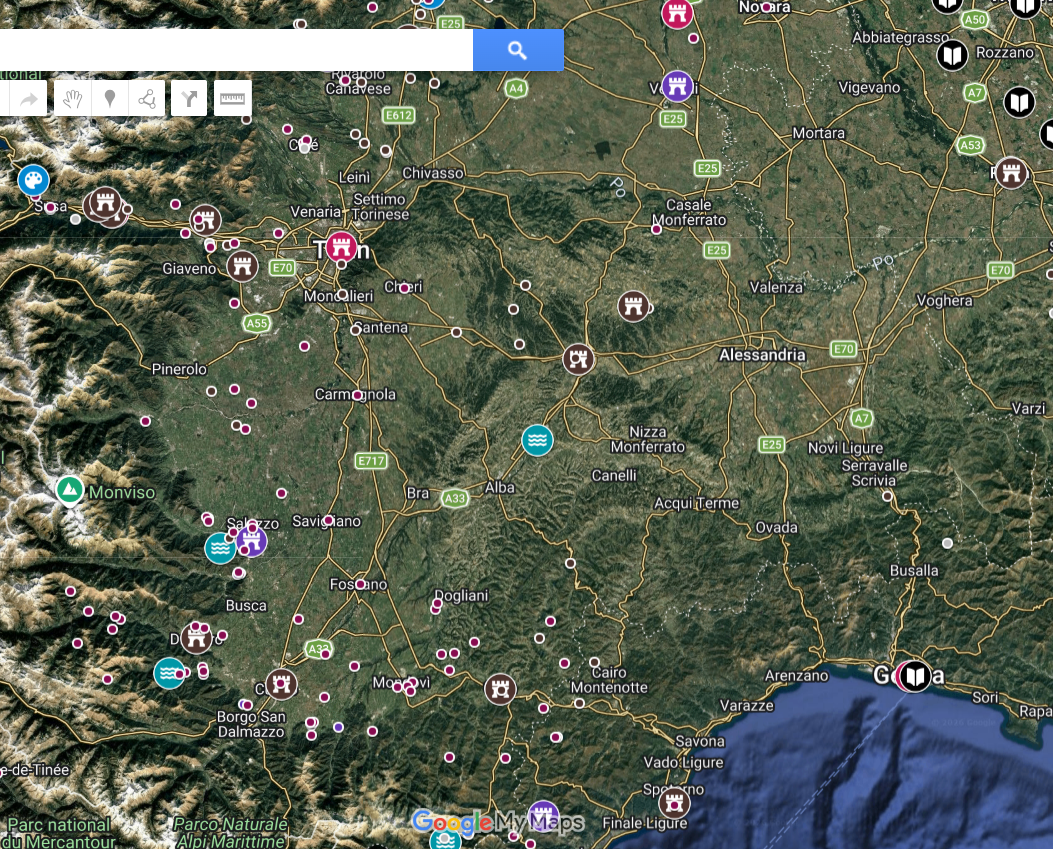Viewport: 1053px width, 849px height.
Task: Click the green Monviso mountain marker
Action: tap(69, 490)
